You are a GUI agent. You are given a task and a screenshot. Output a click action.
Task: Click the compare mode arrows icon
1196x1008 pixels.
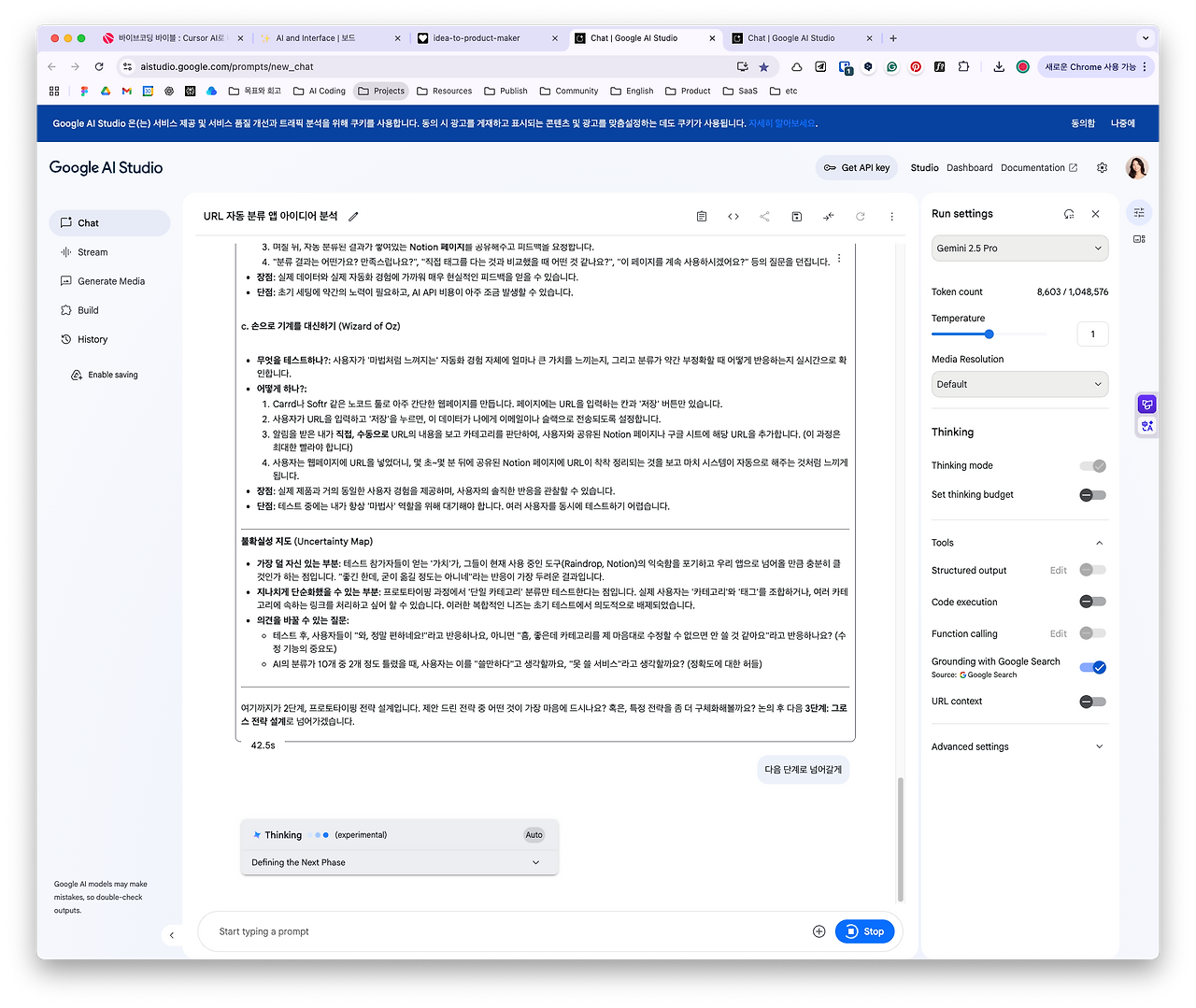coord(829,217)
